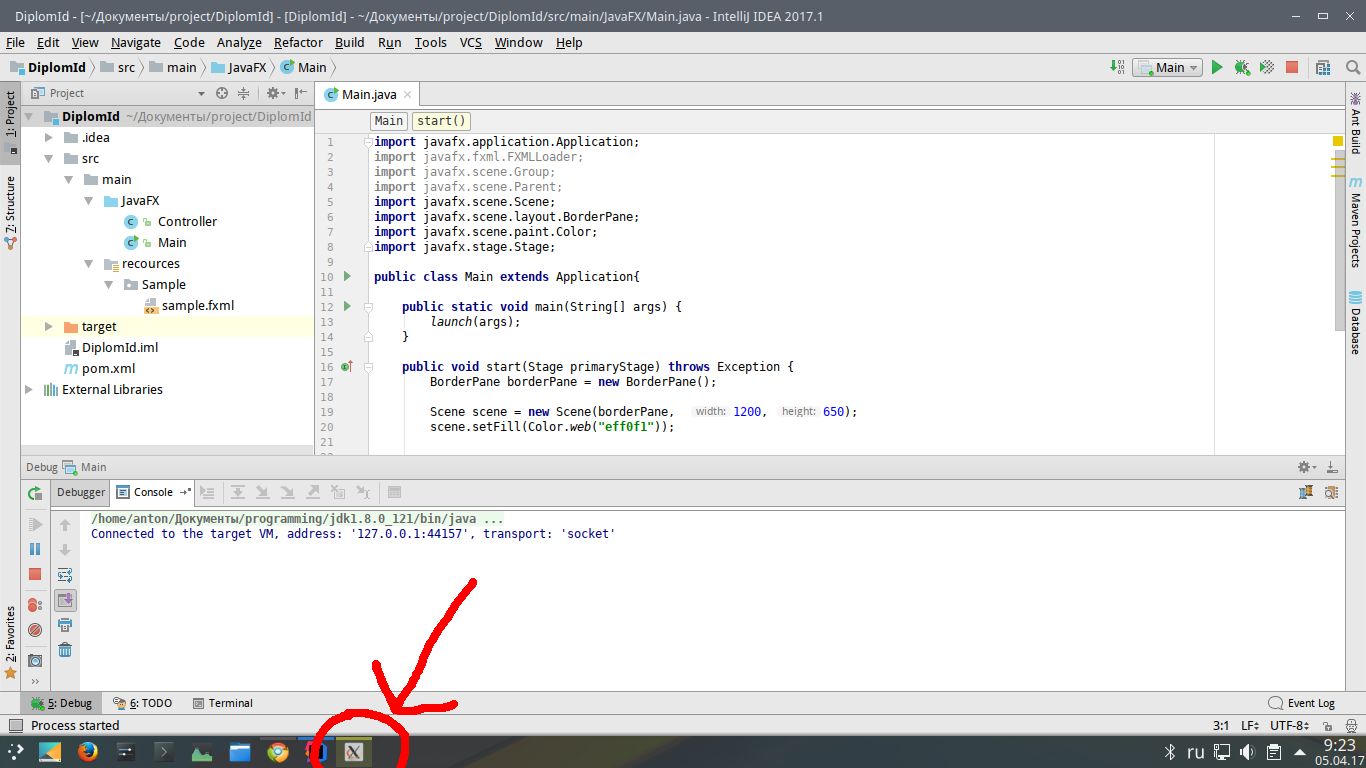
Task: Click the Evaluate Expression calculator icon
Action: point(394,492)
